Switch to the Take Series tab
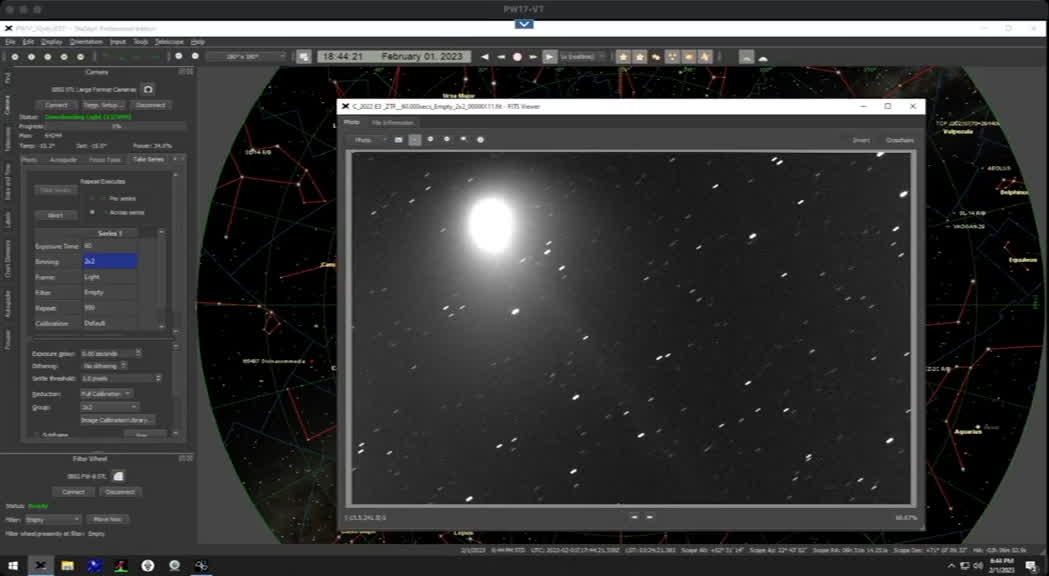Image resolution: width=1049 pixels, height=576 pixels. pos(148,160)
